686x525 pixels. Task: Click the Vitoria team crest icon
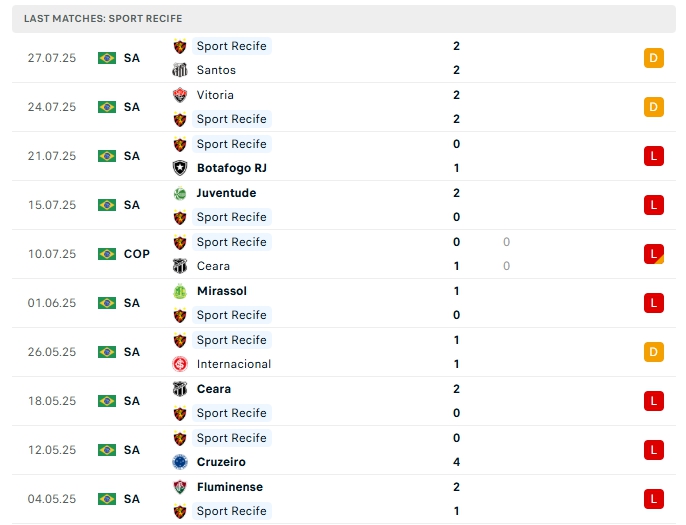180,95
